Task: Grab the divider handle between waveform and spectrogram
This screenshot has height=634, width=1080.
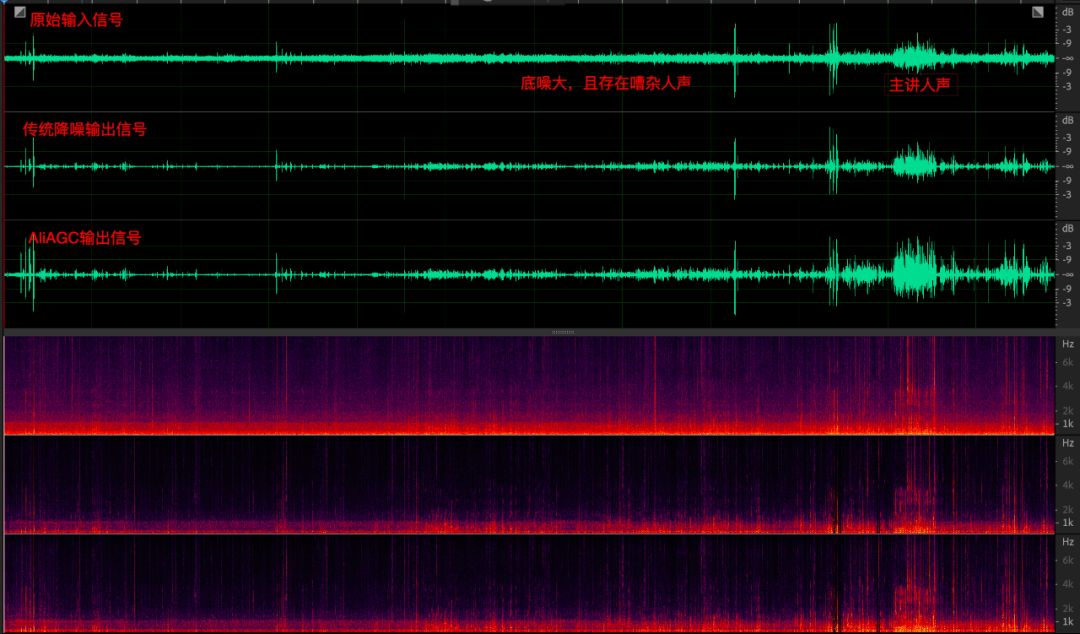Action: point(563,331)
